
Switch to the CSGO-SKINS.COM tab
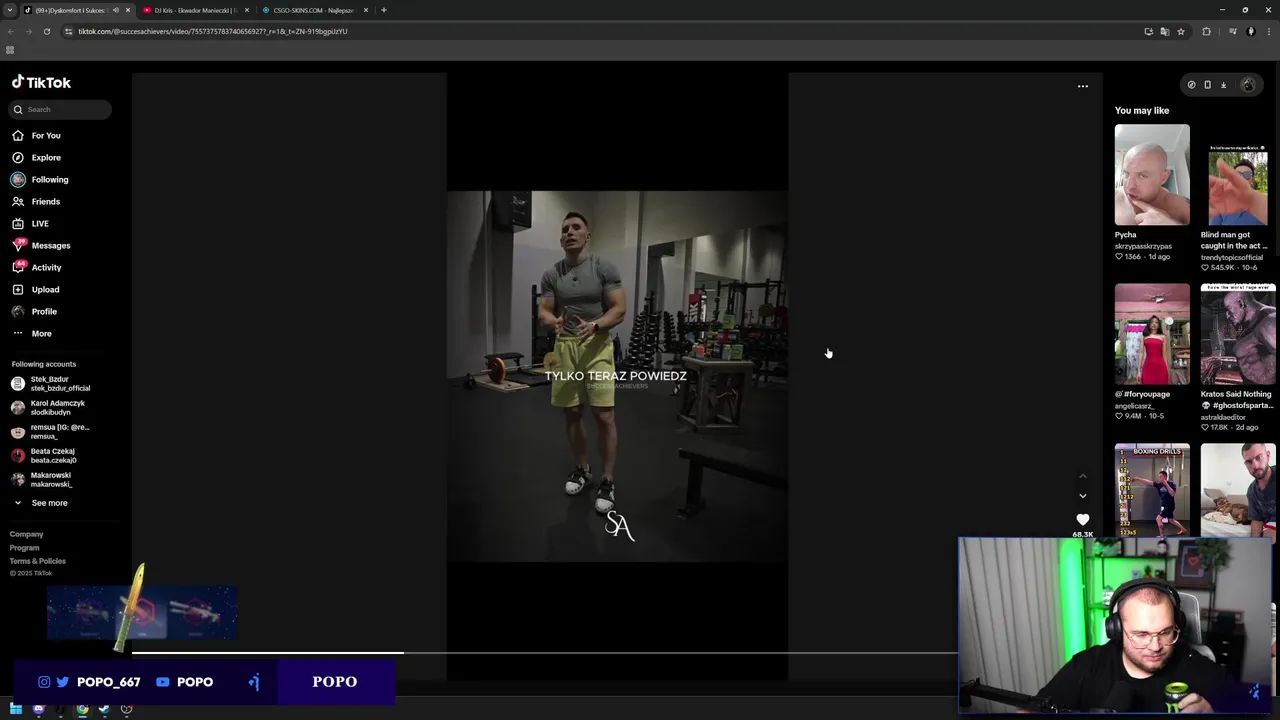coord(313,10)
